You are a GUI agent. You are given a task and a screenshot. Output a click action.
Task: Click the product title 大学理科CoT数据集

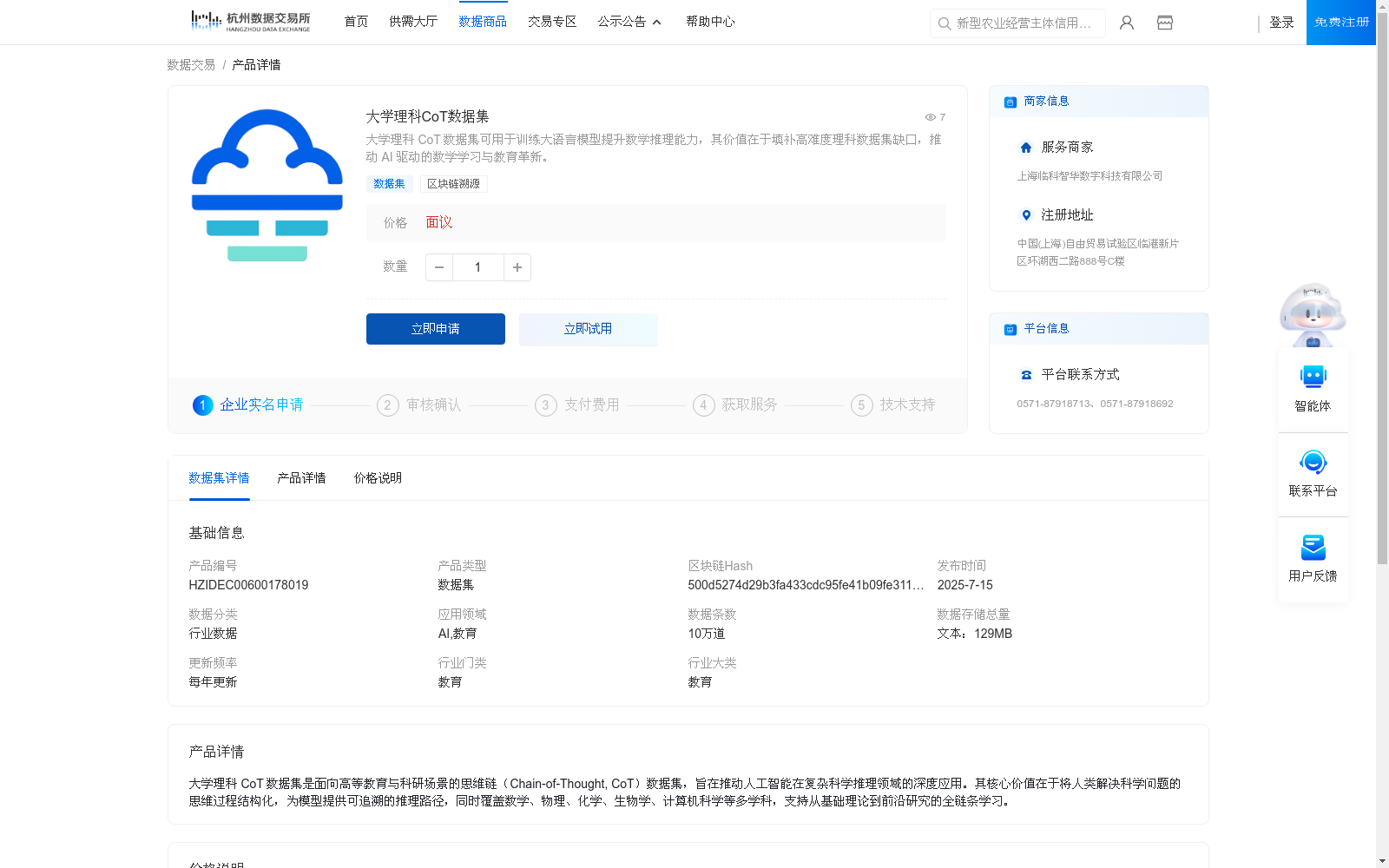427,116
